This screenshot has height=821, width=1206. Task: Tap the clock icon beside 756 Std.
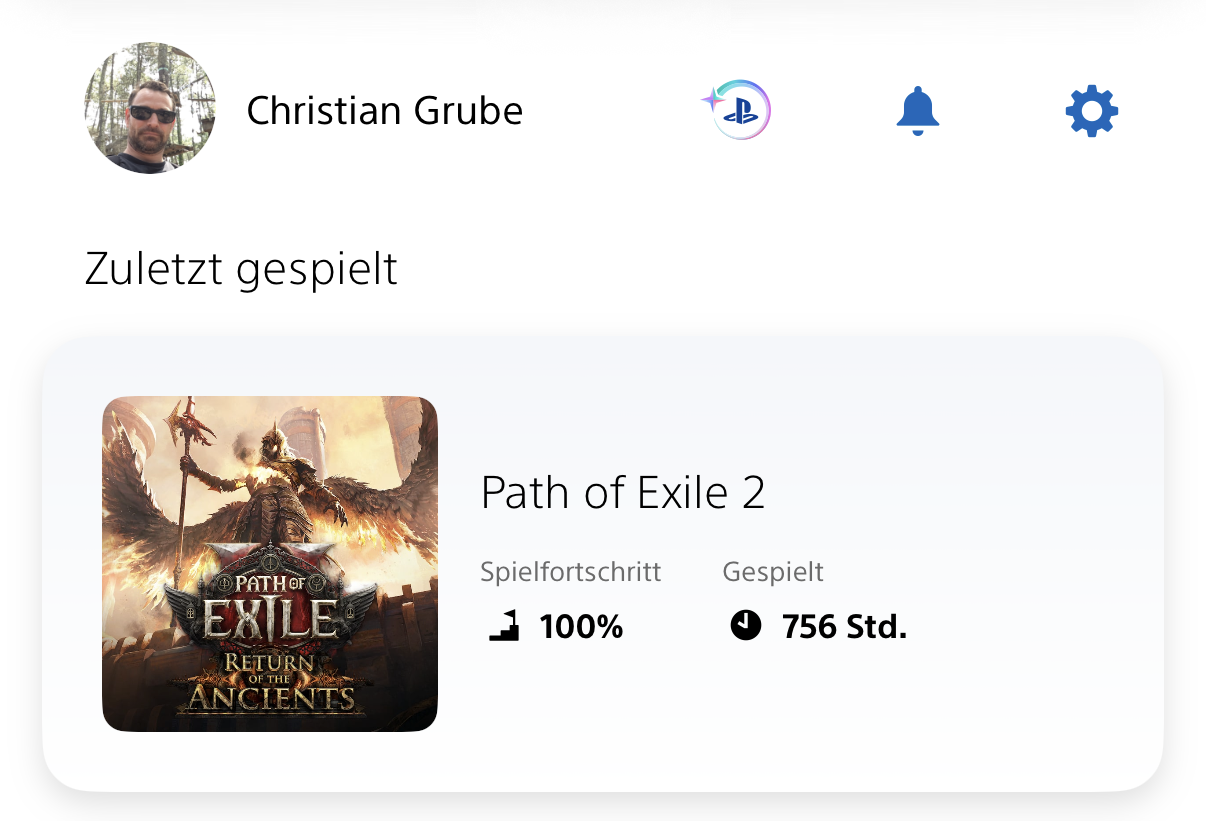click(x=746, y=626)
